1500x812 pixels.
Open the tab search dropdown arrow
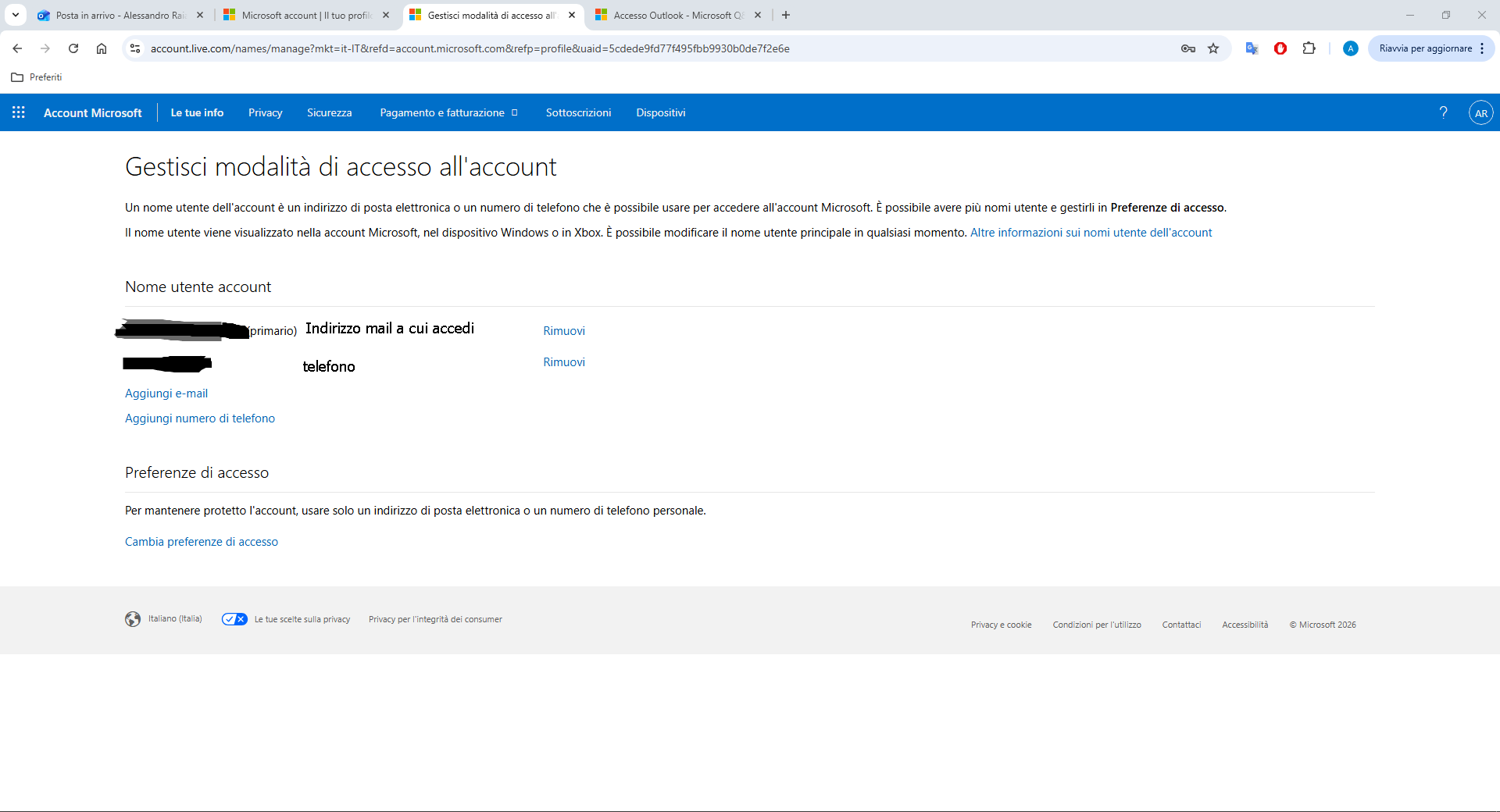(x=16, y=15)
